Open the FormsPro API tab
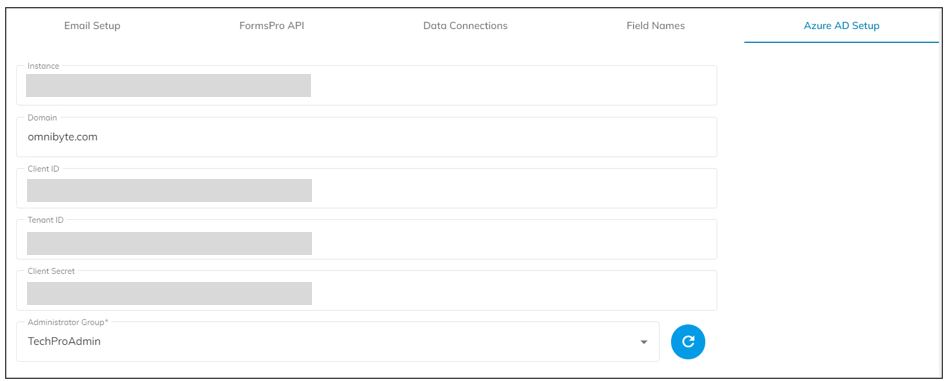This screenshot has height=381, width=946. click(x=272, y=26)
